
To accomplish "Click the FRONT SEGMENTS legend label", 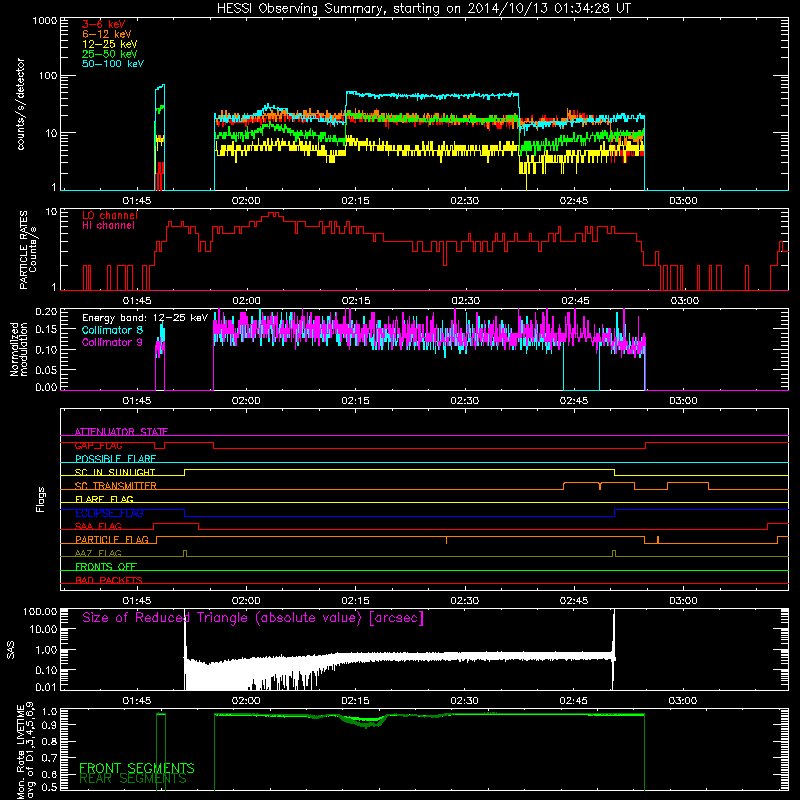I will (x=137, y=768).
